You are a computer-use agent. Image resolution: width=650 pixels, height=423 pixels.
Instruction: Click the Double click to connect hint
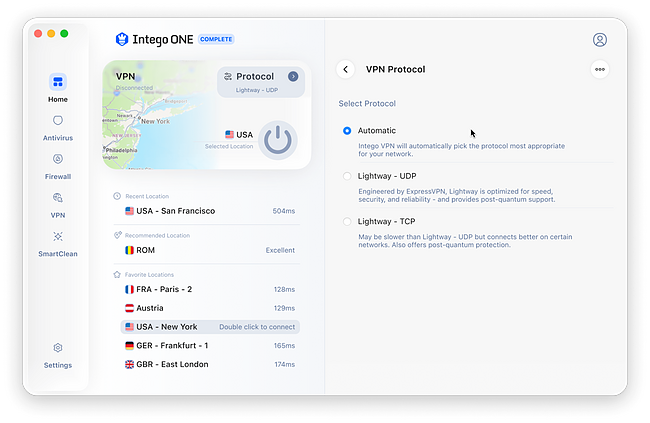tap(257, 327)
